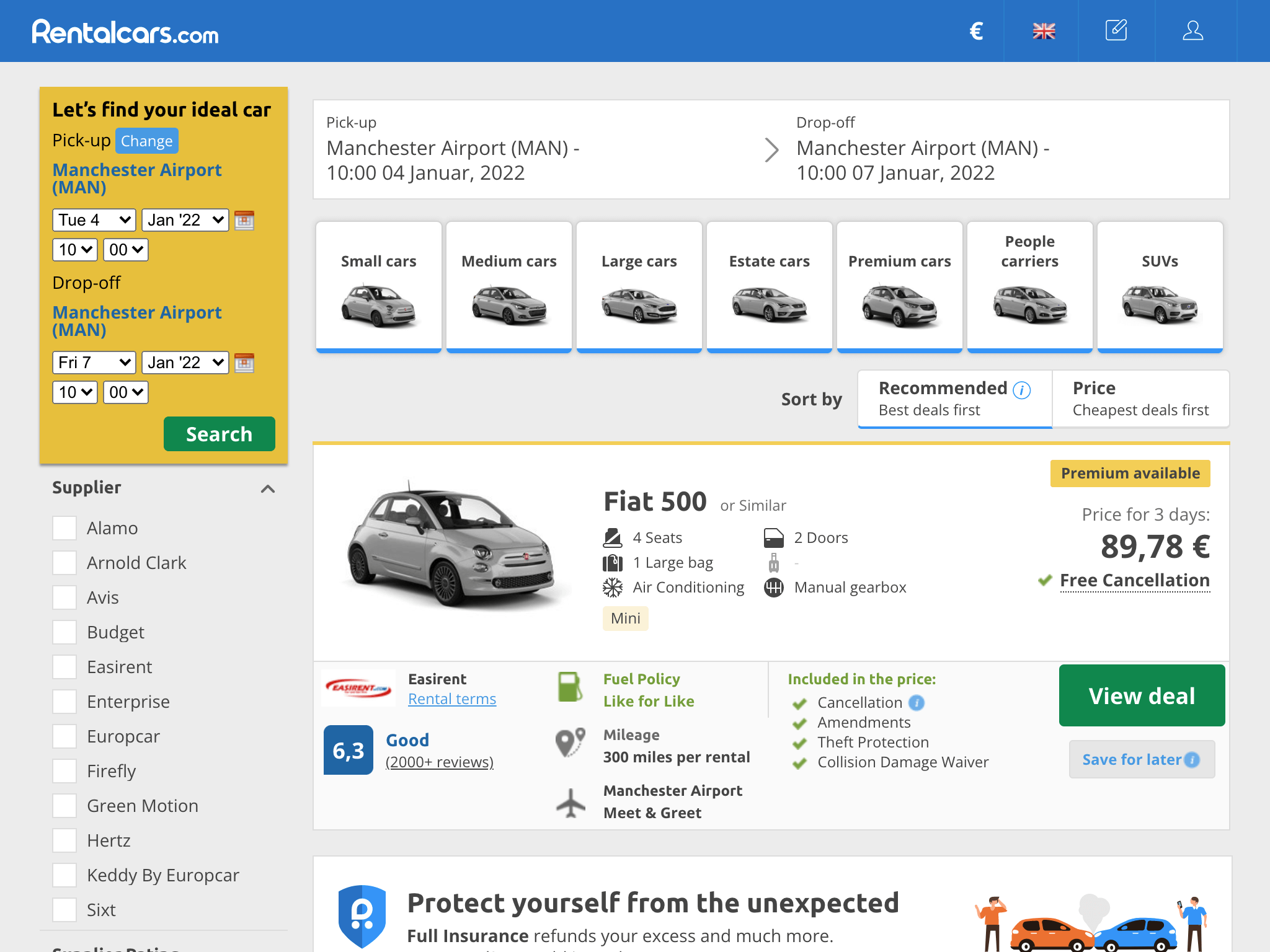Viewport: 1270px width, 952px height.
Task: Click the Change pick-up button
Action: (x=147, y=141)
